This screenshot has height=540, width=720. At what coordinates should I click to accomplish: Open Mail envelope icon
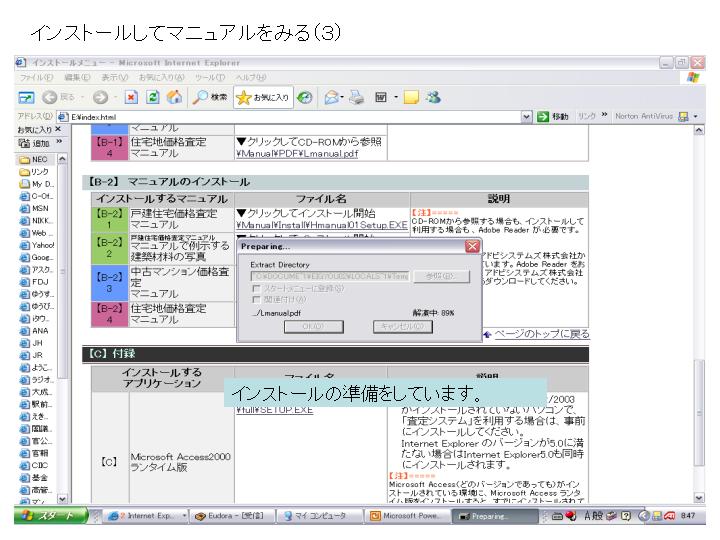(x=331, y=97)
